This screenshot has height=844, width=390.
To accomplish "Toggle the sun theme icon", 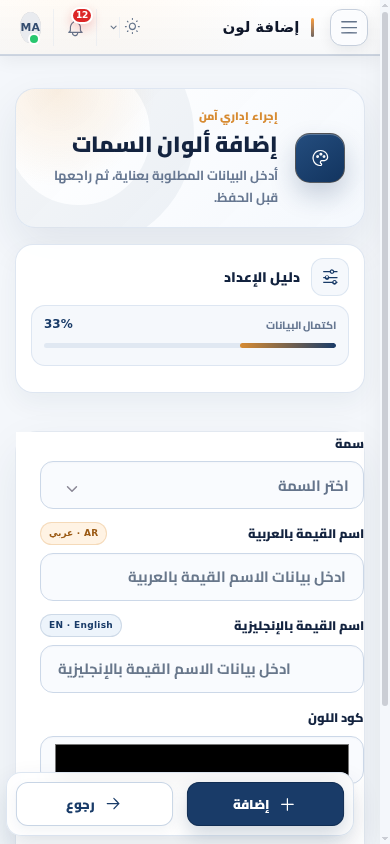I will pos(132,27).
